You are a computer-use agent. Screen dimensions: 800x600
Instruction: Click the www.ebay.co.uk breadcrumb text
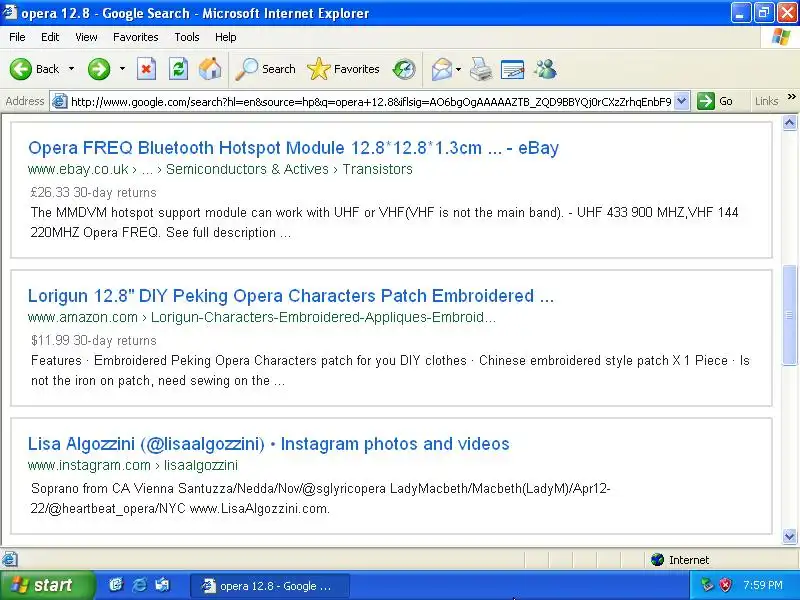click(x=78, y=169)
